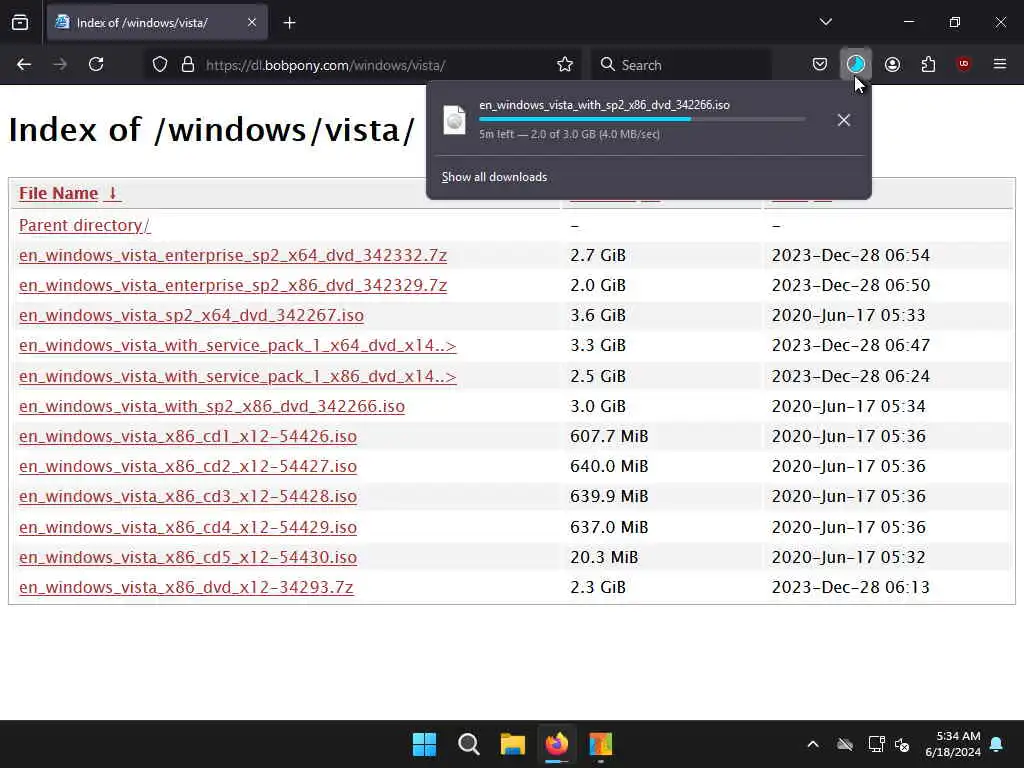
Task: Open downloading file icon in panel
Action: point(455,120)
